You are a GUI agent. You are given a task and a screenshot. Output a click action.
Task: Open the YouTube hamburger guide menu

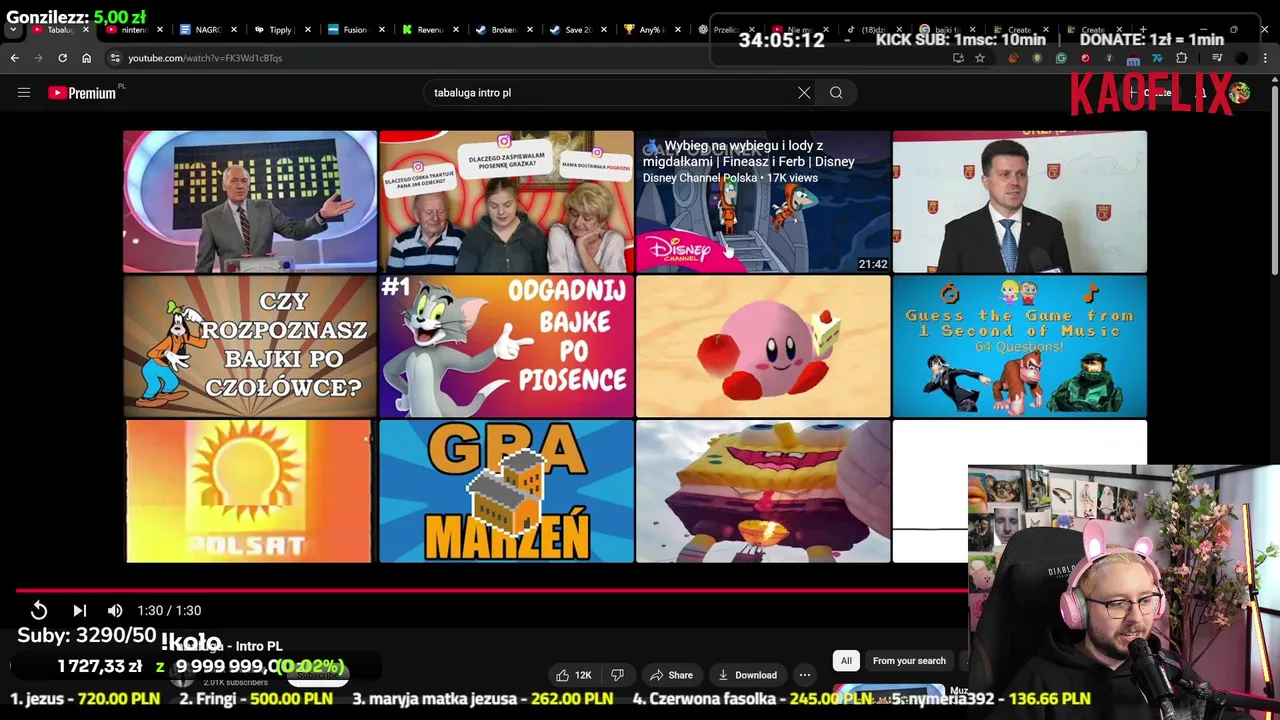tap(24, 93)
